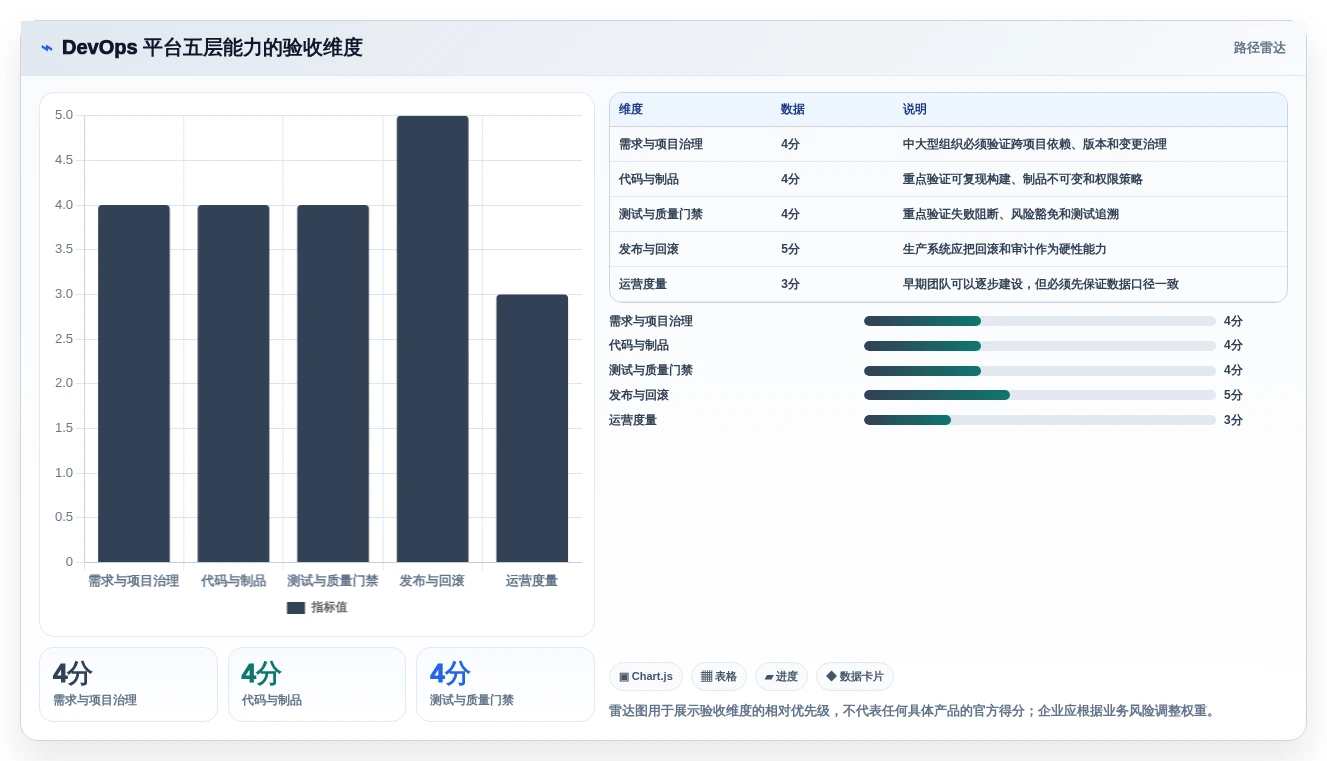Screen dimensions: 1327x761
Task: Click description 重点验证失败阻断
Action: (x=1011, y=214)
